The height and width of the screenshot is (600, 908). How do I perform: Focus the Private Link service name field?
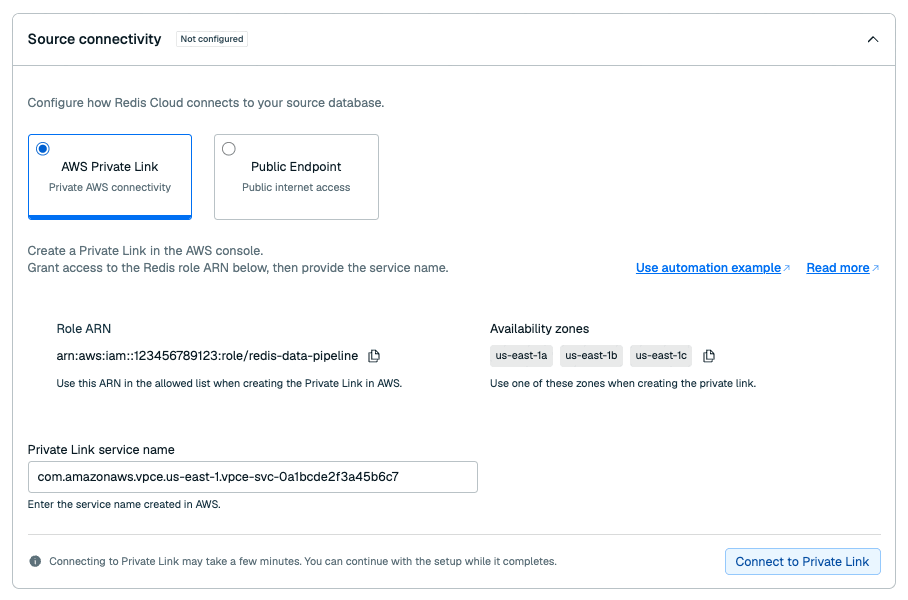pos(252,477)
